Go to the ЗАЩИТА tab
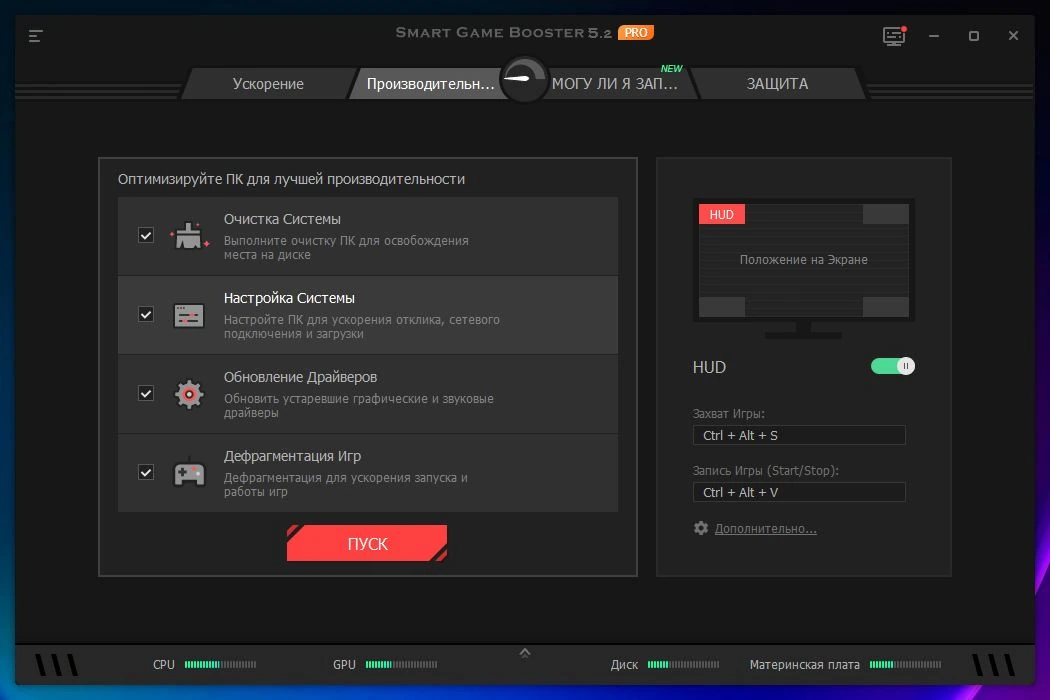The image size is (1050, 700). coord(777,84)
